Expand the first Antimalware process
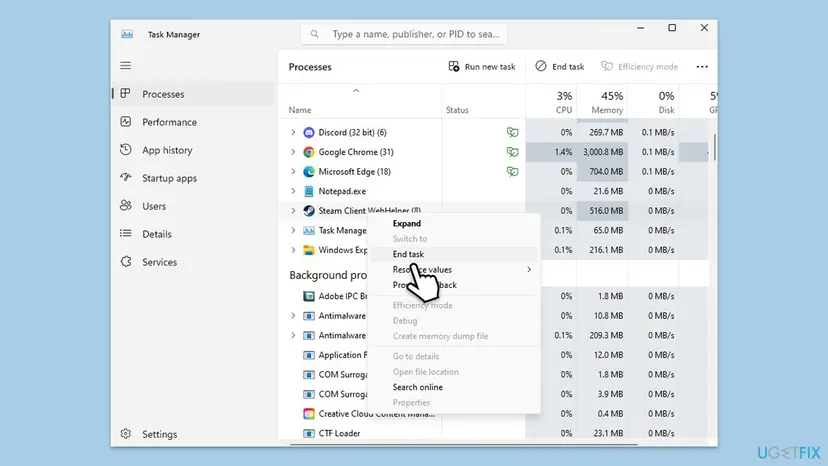Image resolution: width=828 pixels, height=466 pixels. (x=293, y=315)
